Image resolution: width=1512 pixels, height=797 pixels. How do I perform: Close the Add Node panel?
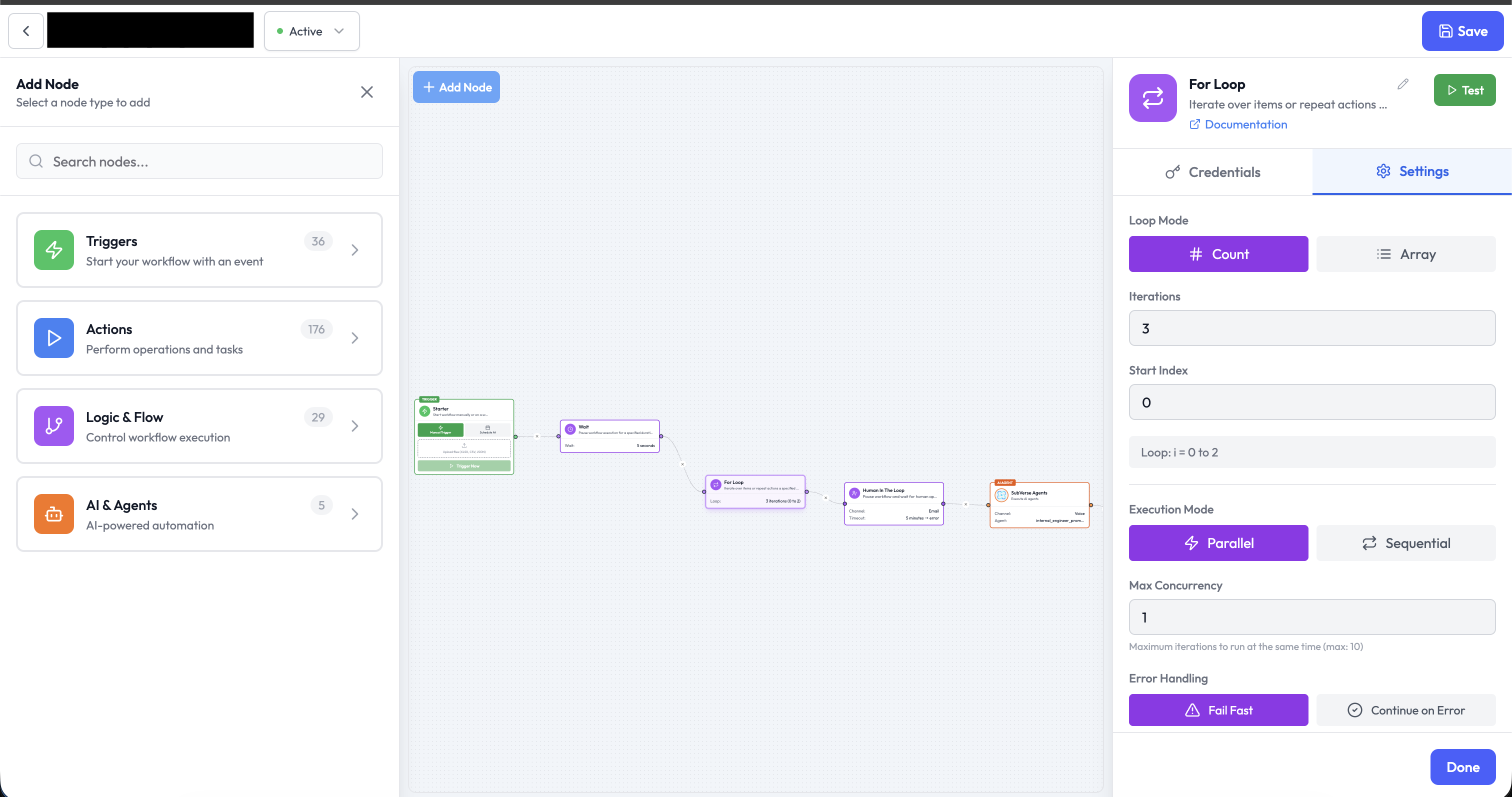tap(367, 92)
